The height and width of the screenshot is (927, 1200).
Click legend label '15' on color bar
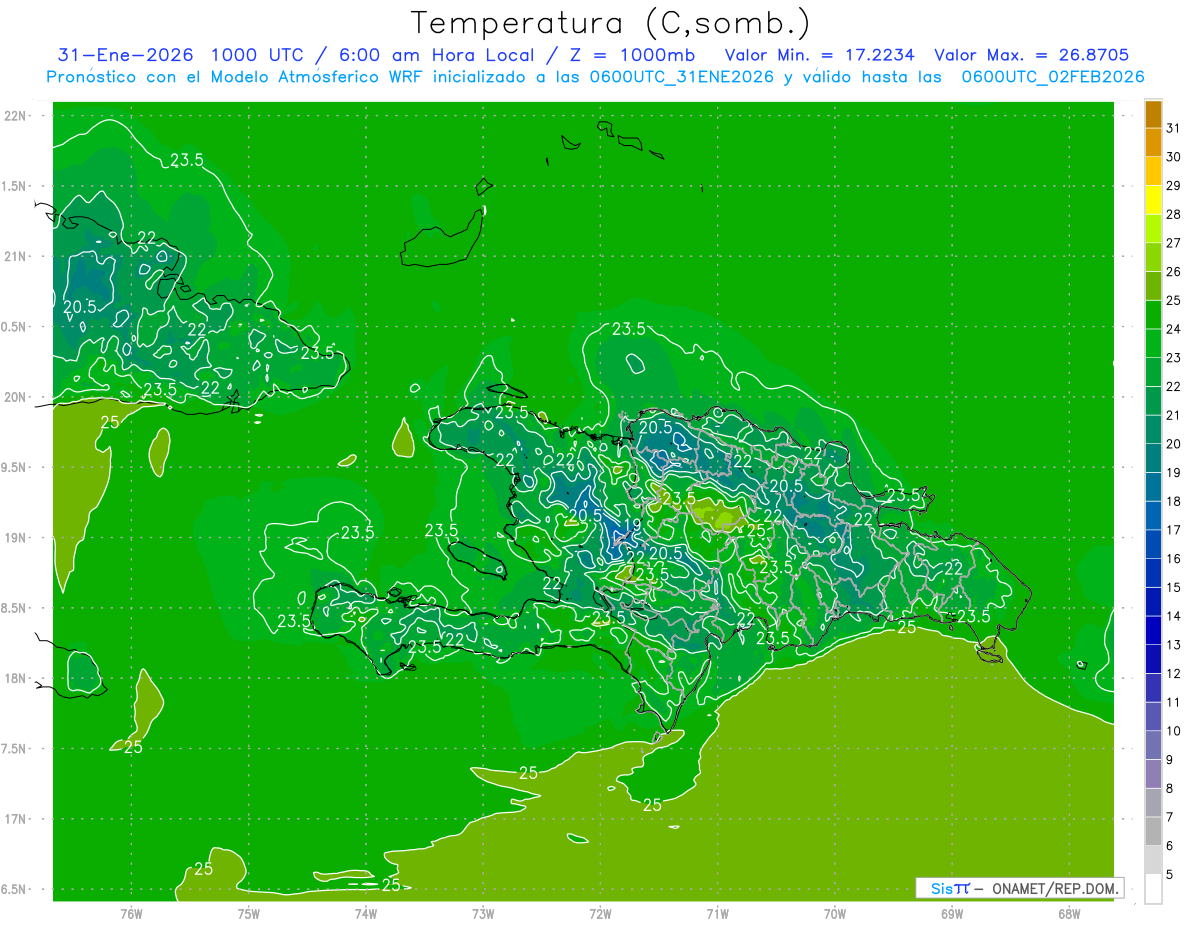click(1174, 588)
